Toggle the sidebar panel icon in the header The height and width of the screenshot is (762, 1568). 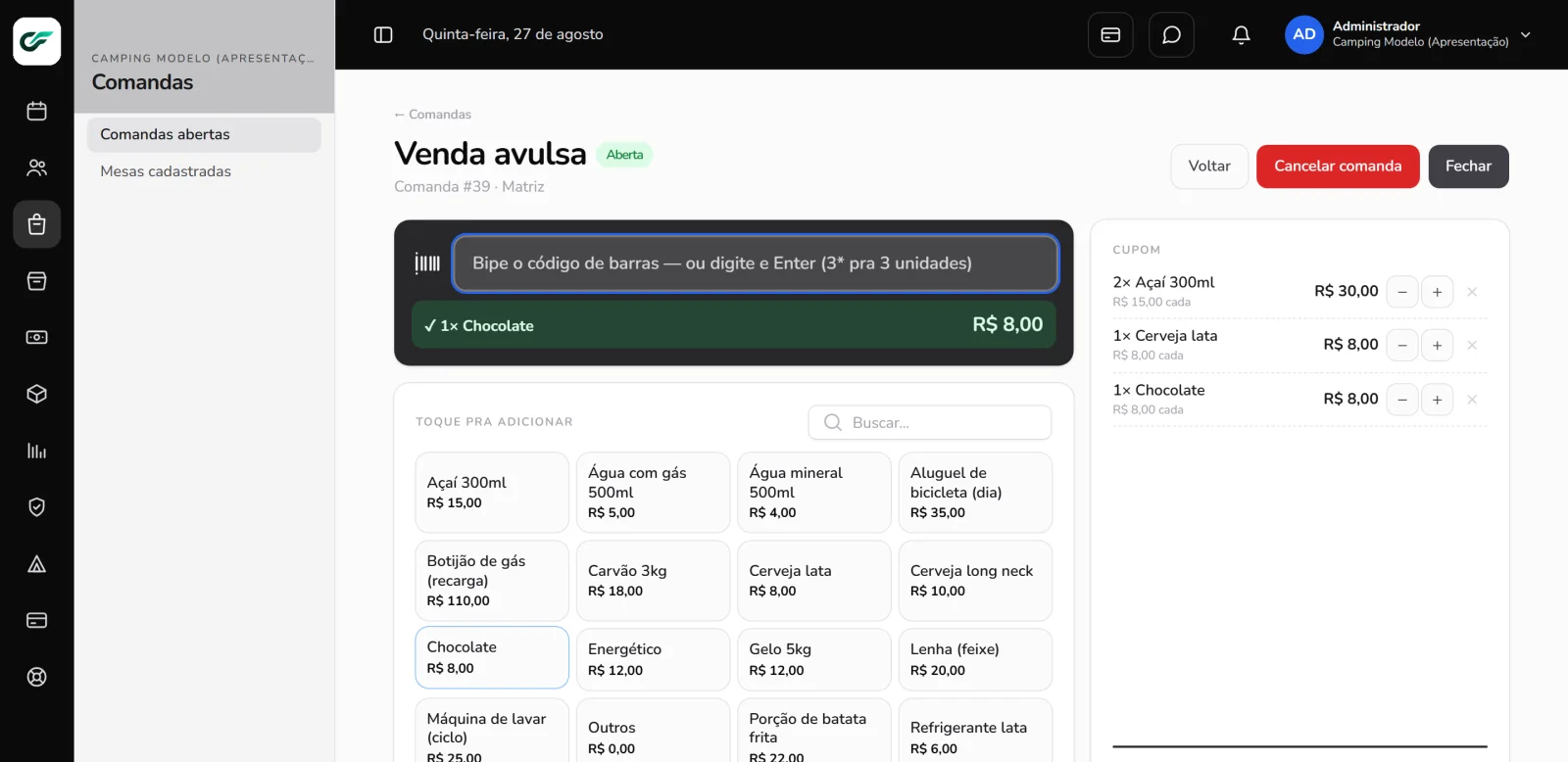tap(383, 34)
